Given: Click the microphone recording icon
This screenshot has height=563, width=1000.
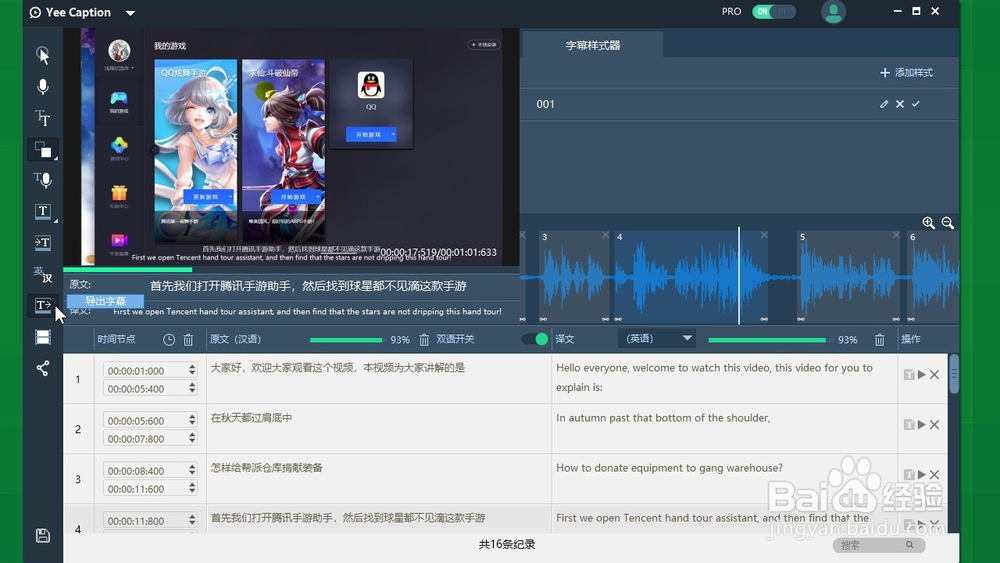Looking at the screenshot, I should click(43, 87).
